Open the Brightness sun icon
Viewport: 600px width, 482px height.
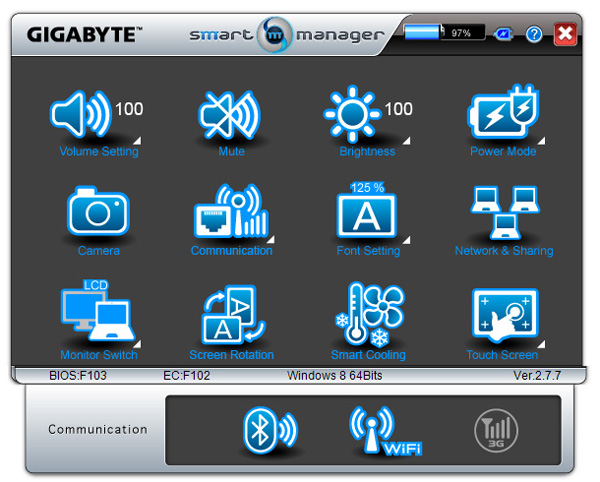(352, 114)
